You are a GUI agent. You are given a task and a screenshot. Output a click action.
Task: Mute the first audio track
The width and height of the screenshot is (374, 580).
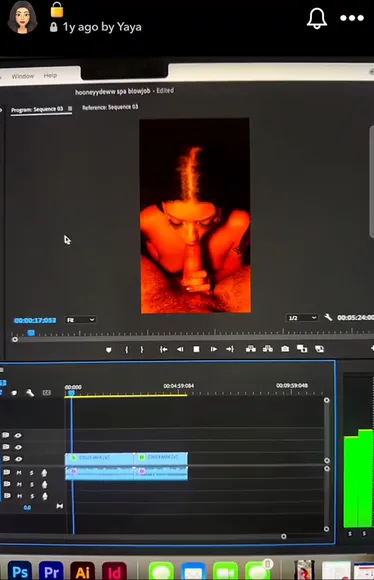19,473
